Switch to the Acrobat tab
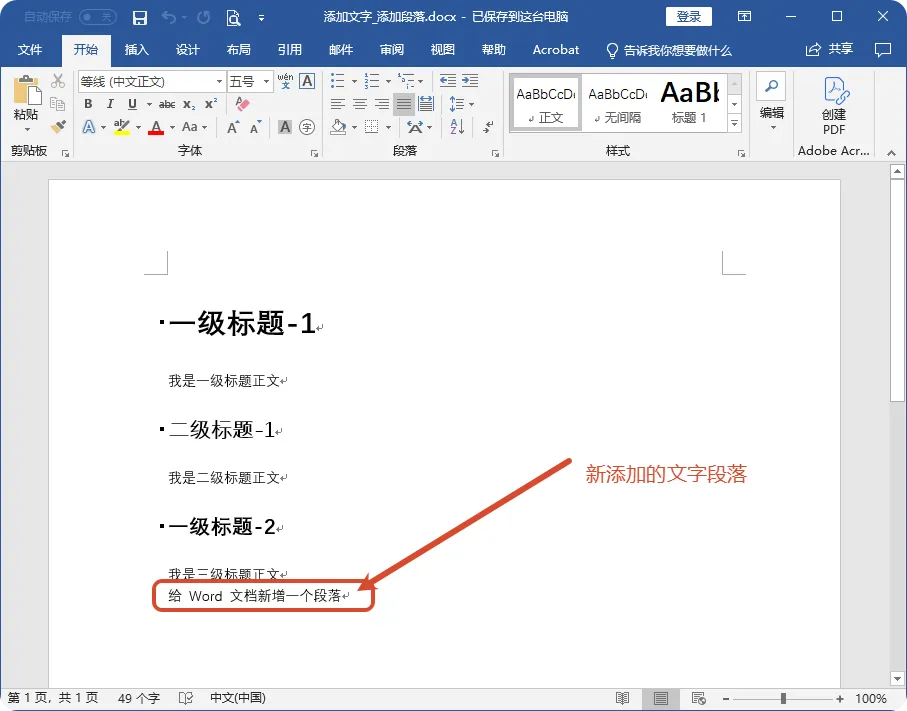Screen dimensions: 907x711 (x=555, y=50)
